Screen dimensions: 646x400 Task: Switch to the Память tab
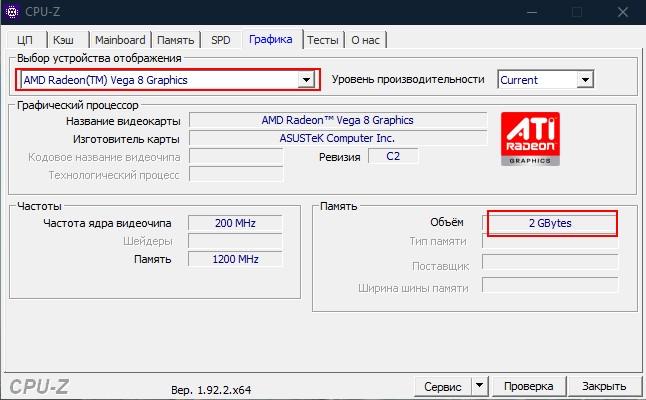[x=176, y=40]
